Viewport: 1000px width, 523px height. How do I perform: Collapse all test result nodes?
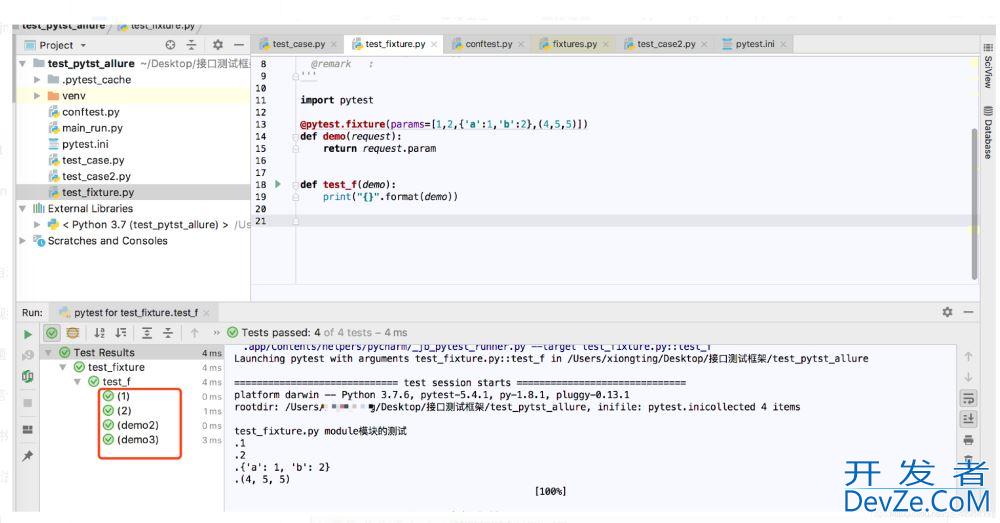tap(168, 332)
